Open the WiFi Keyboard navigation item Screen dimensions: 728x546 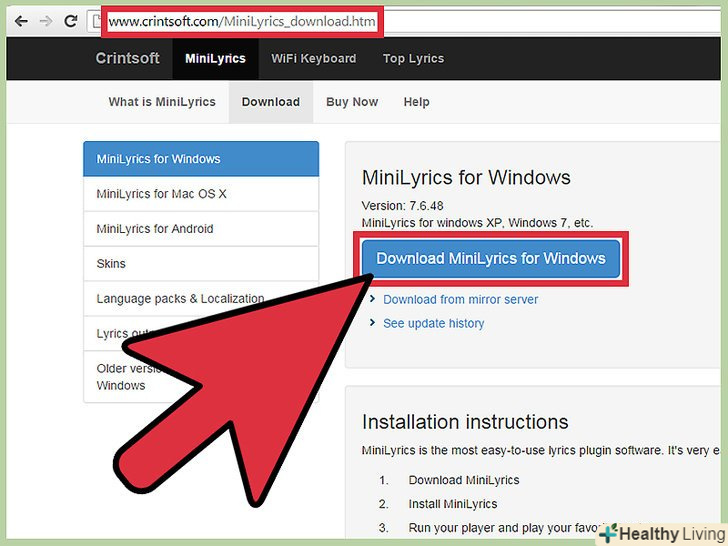[x=314, y=58]
